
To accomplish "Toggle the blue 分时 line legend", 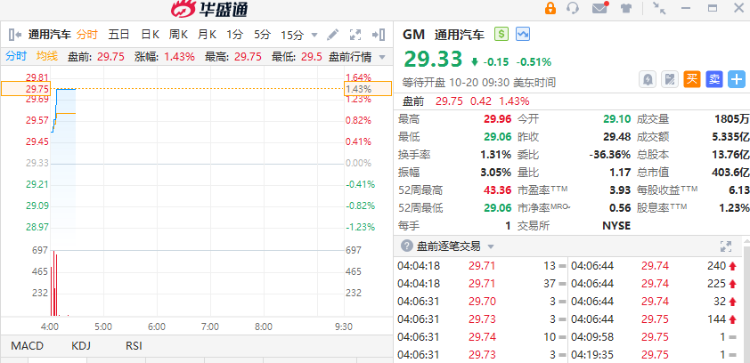I will click(16, 56).
